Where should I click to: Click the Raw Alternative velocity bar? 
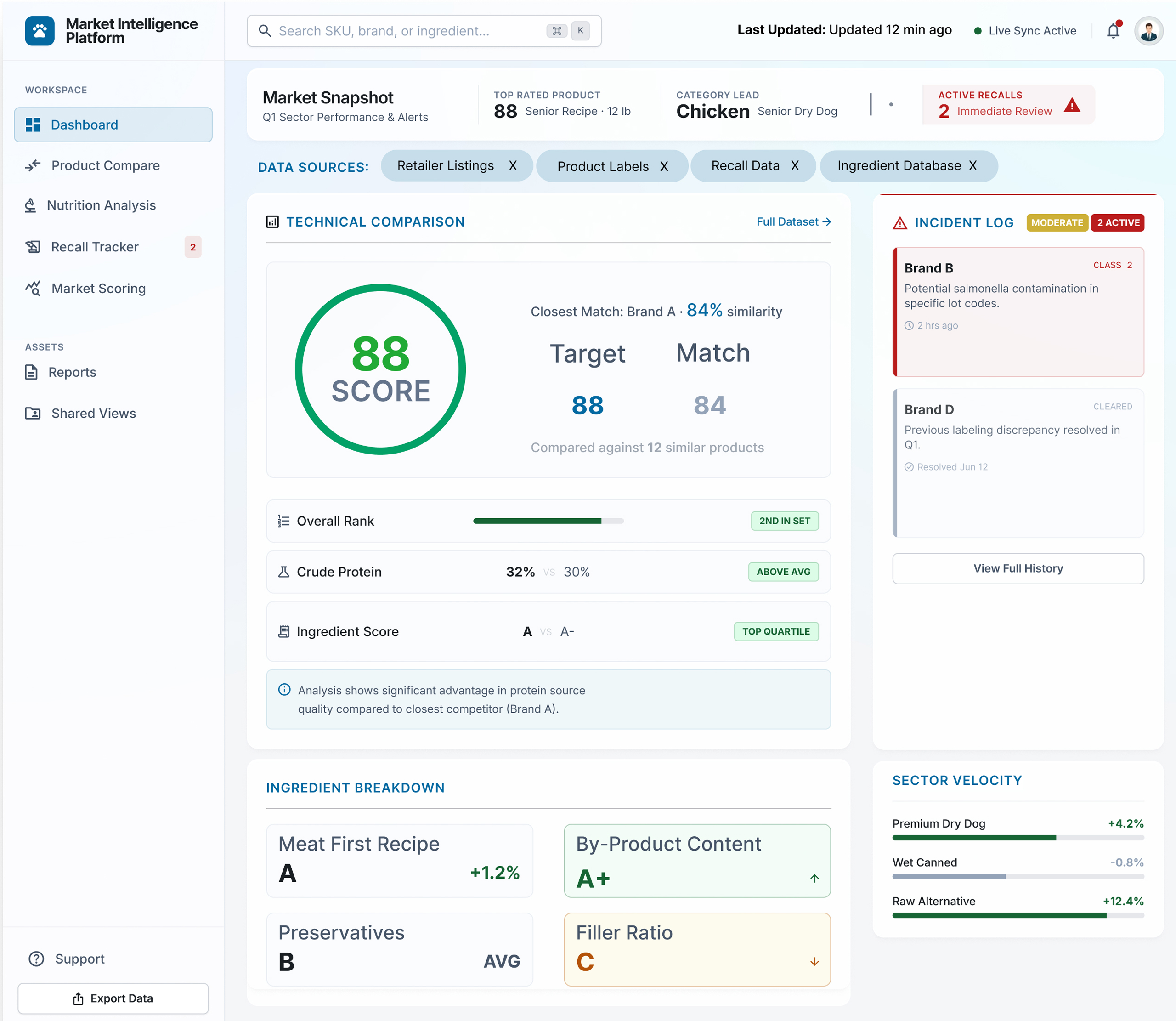tap(1018, 915)
